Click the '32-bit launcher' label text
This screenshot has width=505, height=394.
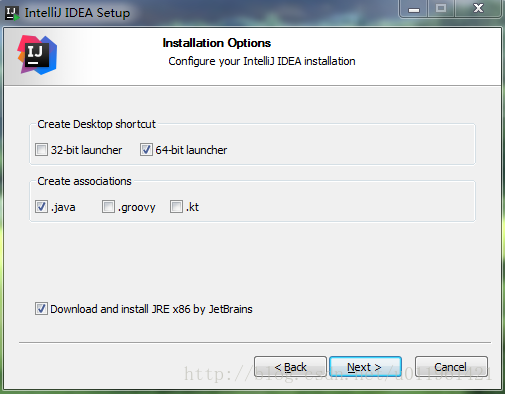86,150
